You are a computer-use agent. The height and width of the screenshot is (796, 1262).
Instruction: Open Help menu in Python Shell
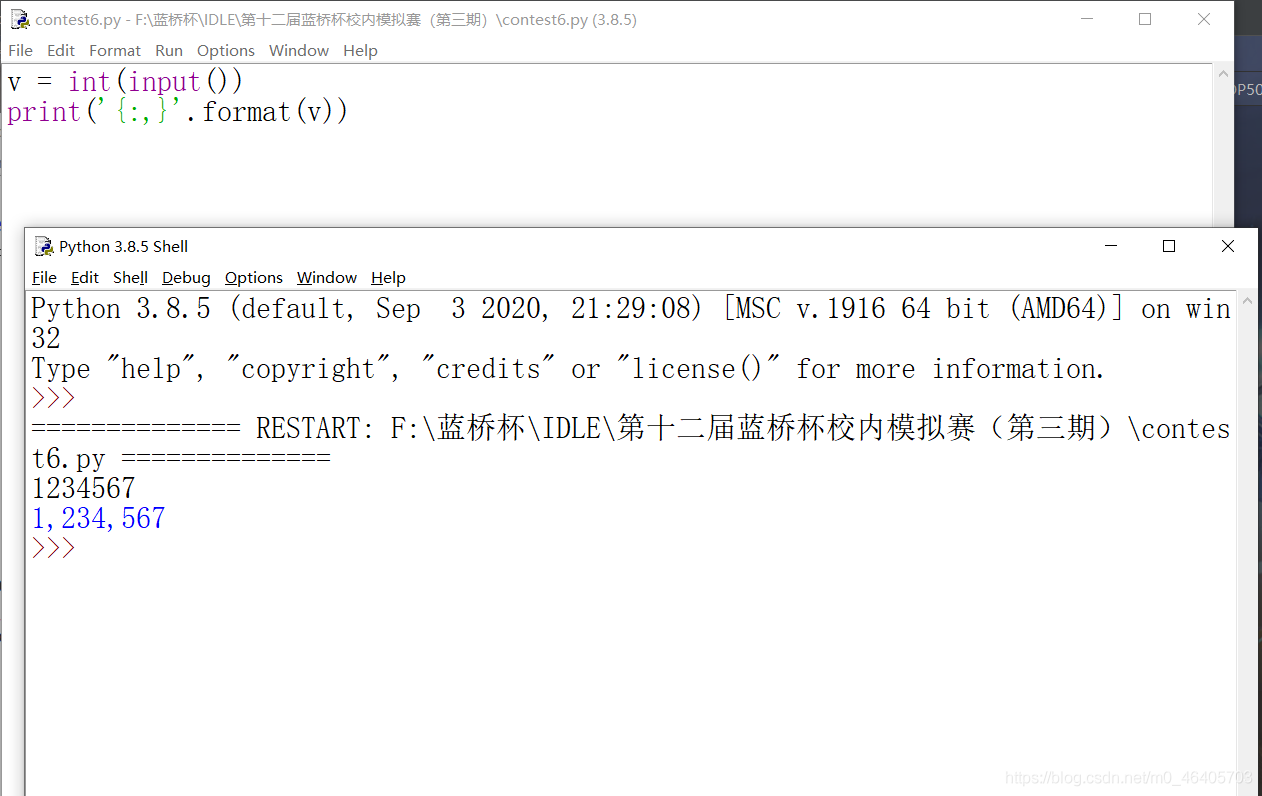(x=388, y=277)
